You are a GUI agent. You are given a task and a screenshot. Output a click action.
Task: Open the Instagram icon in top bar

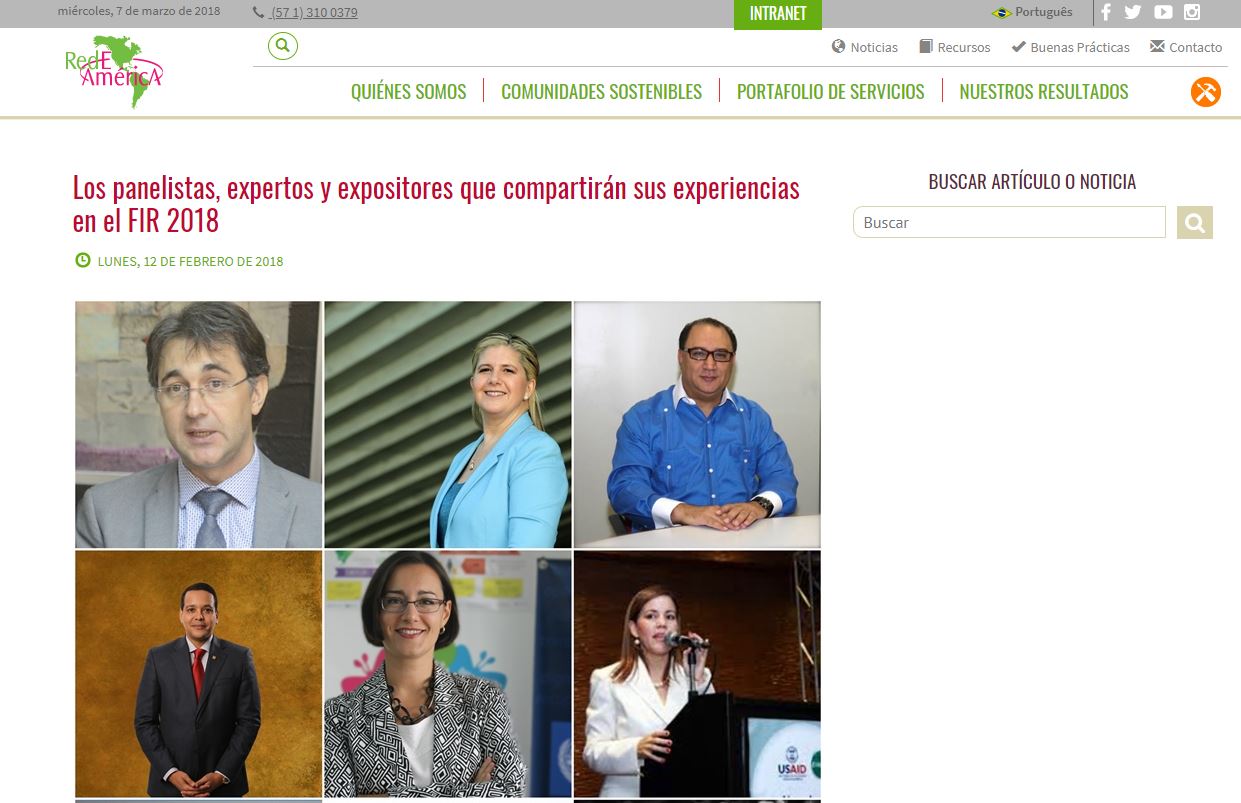[x=1192, y=12]
